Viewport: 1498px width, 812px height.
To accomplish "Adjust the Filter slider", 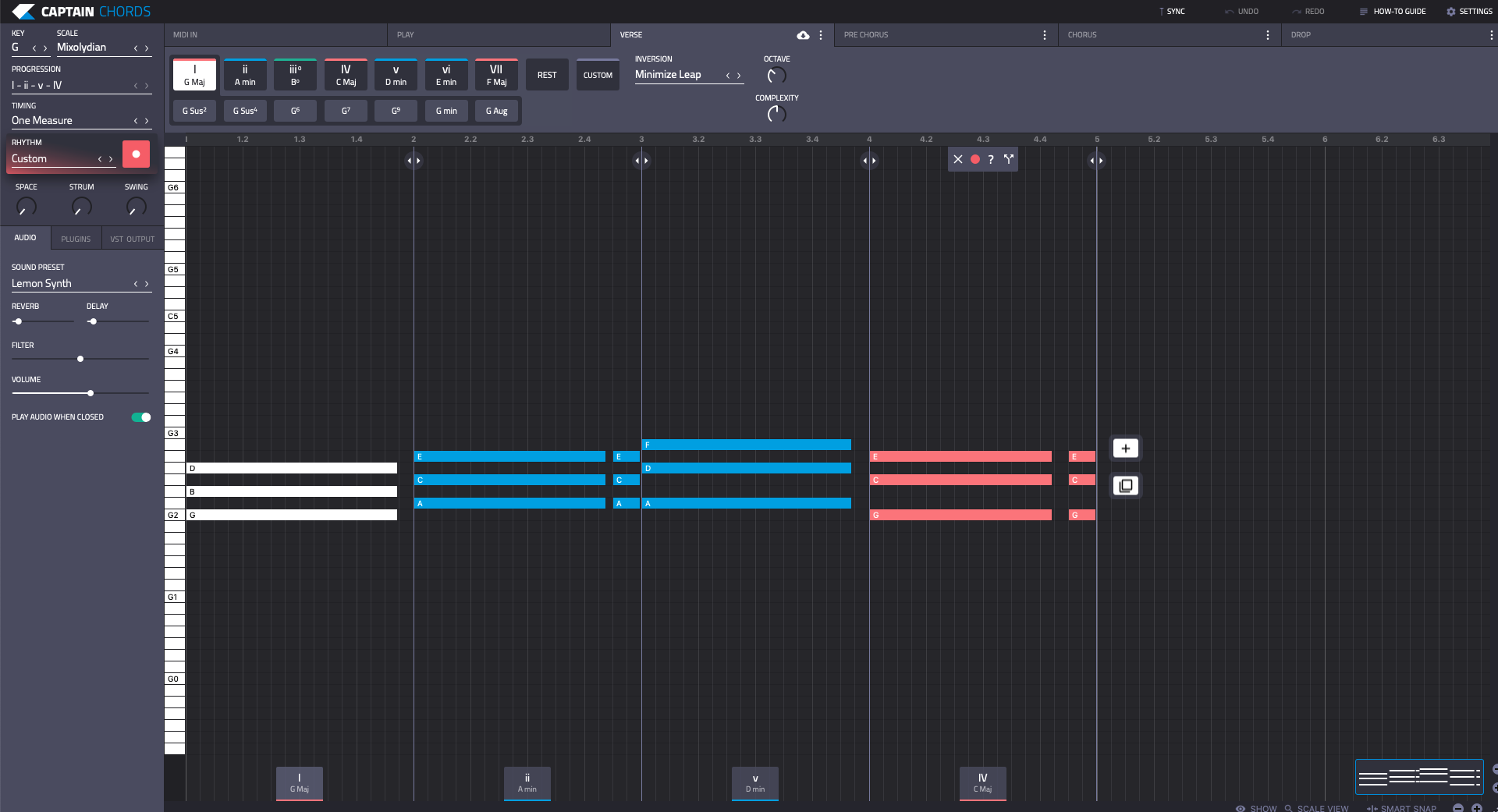I will click(x=80, y=359).
